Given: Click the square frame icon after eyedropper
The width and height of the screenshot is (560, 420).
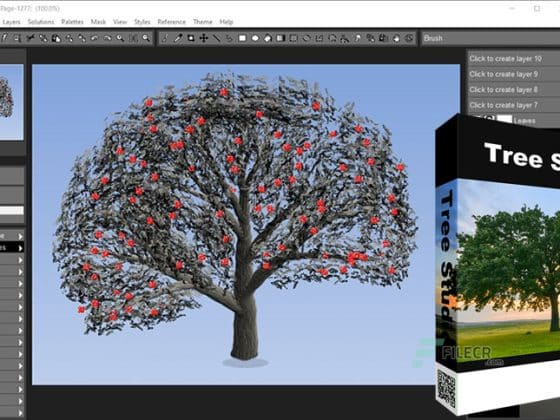Looking at the screenshot, I should pos(191,38).
